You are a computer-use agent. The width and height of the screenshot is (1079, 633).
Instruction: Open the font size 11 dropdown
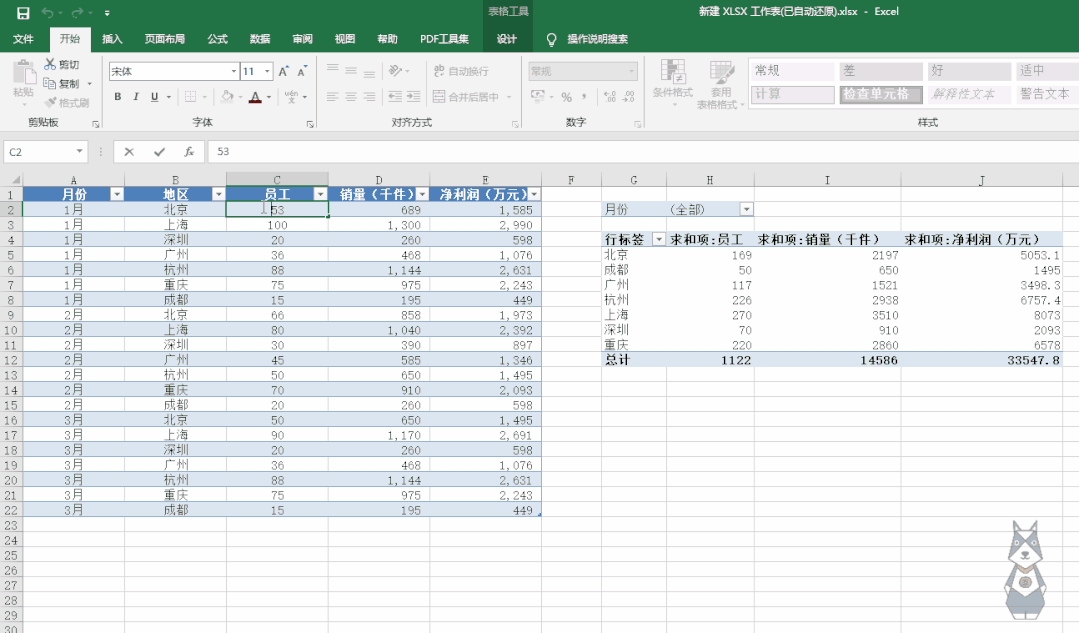(x=266, y=72)
